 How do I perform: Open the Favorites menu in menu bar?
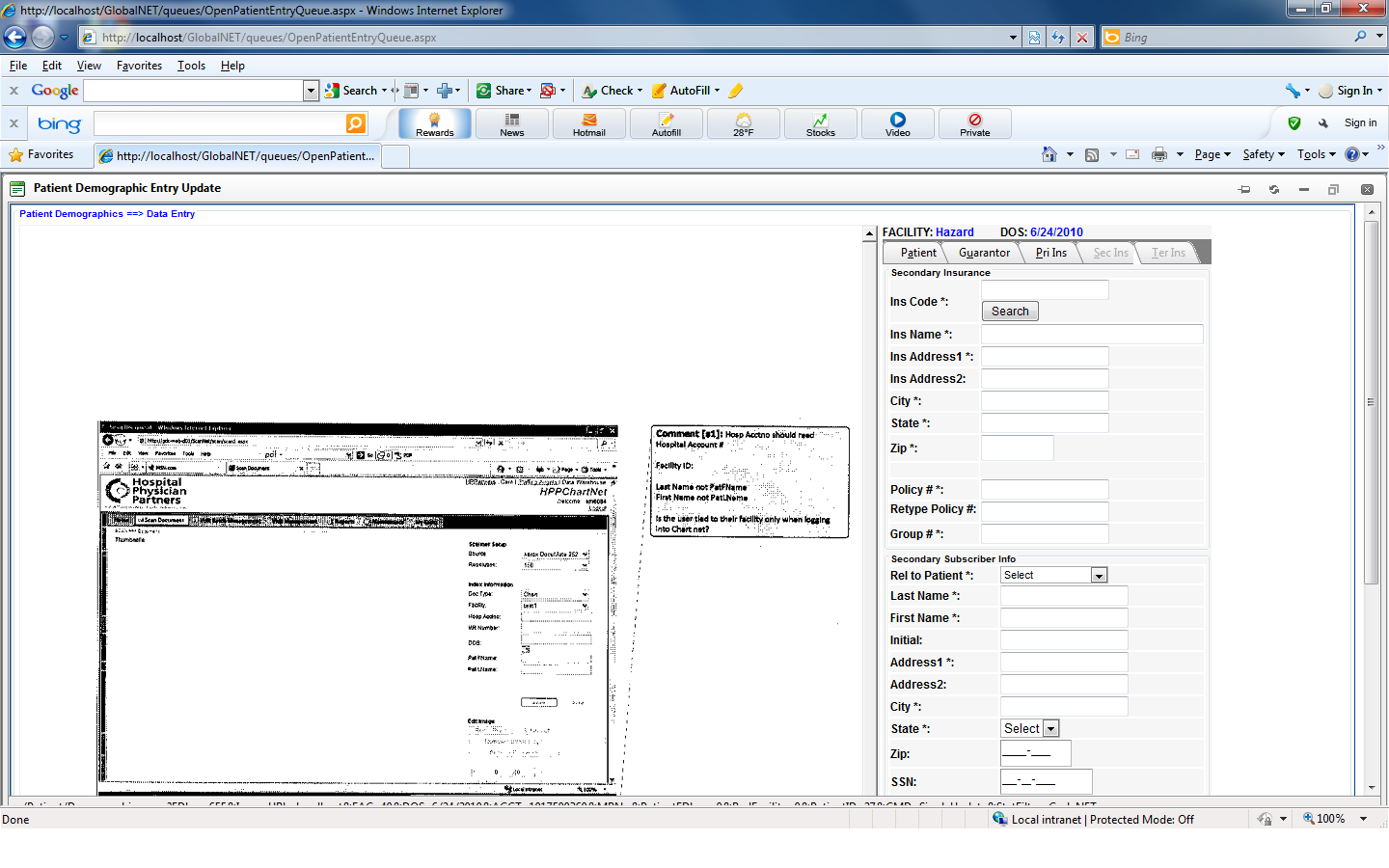coord(139,66)
